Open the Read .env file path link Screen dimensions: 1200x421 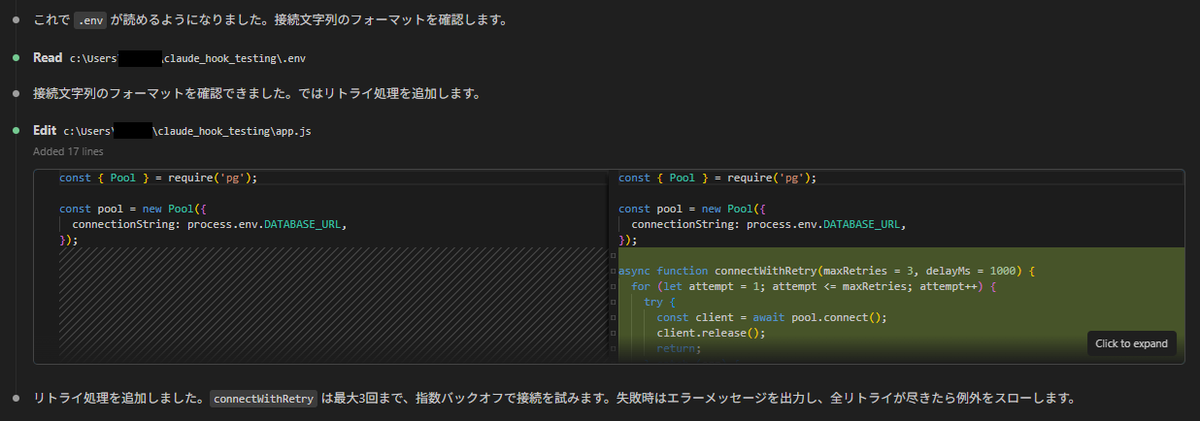pyautogui.click(x=187, y=58)
